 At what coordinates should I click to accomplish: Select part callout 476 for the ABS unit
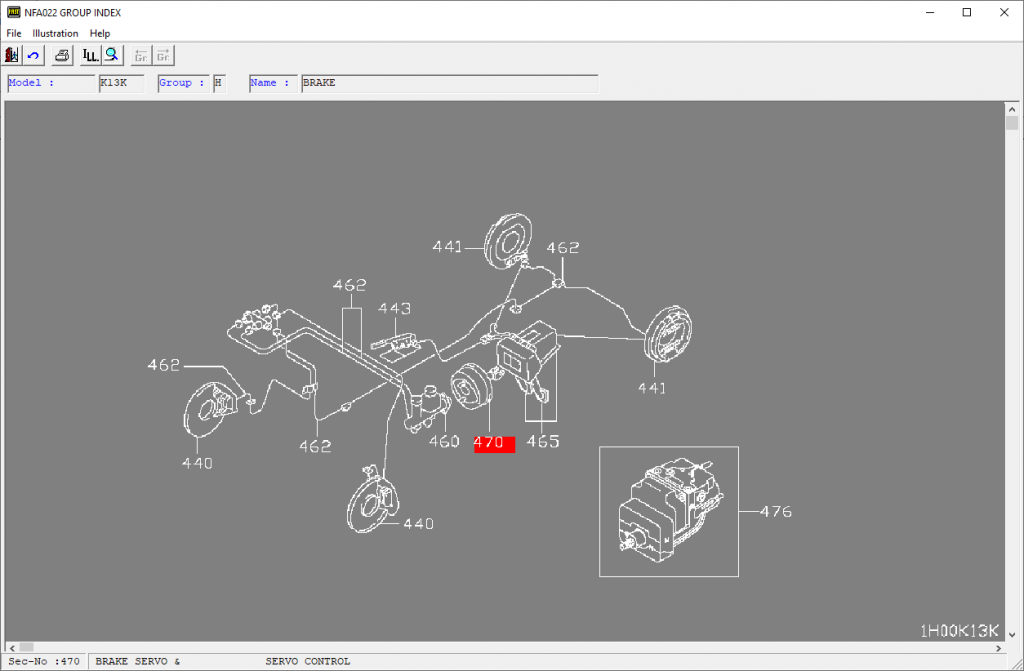pos(775,512)
